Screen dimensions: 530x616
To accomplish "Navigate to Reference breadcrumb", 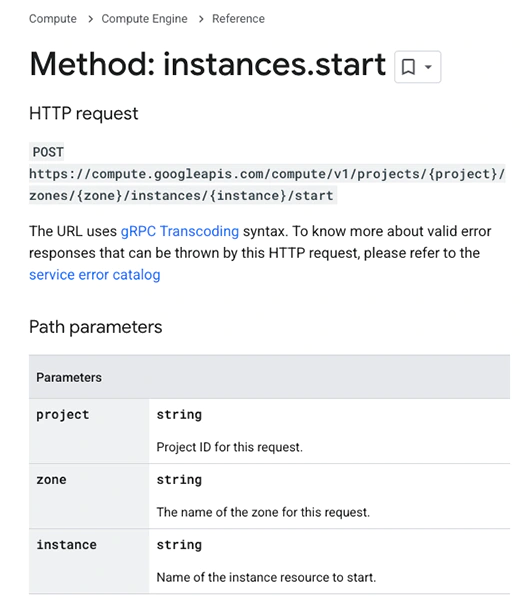I will click(x=238, y=18).
